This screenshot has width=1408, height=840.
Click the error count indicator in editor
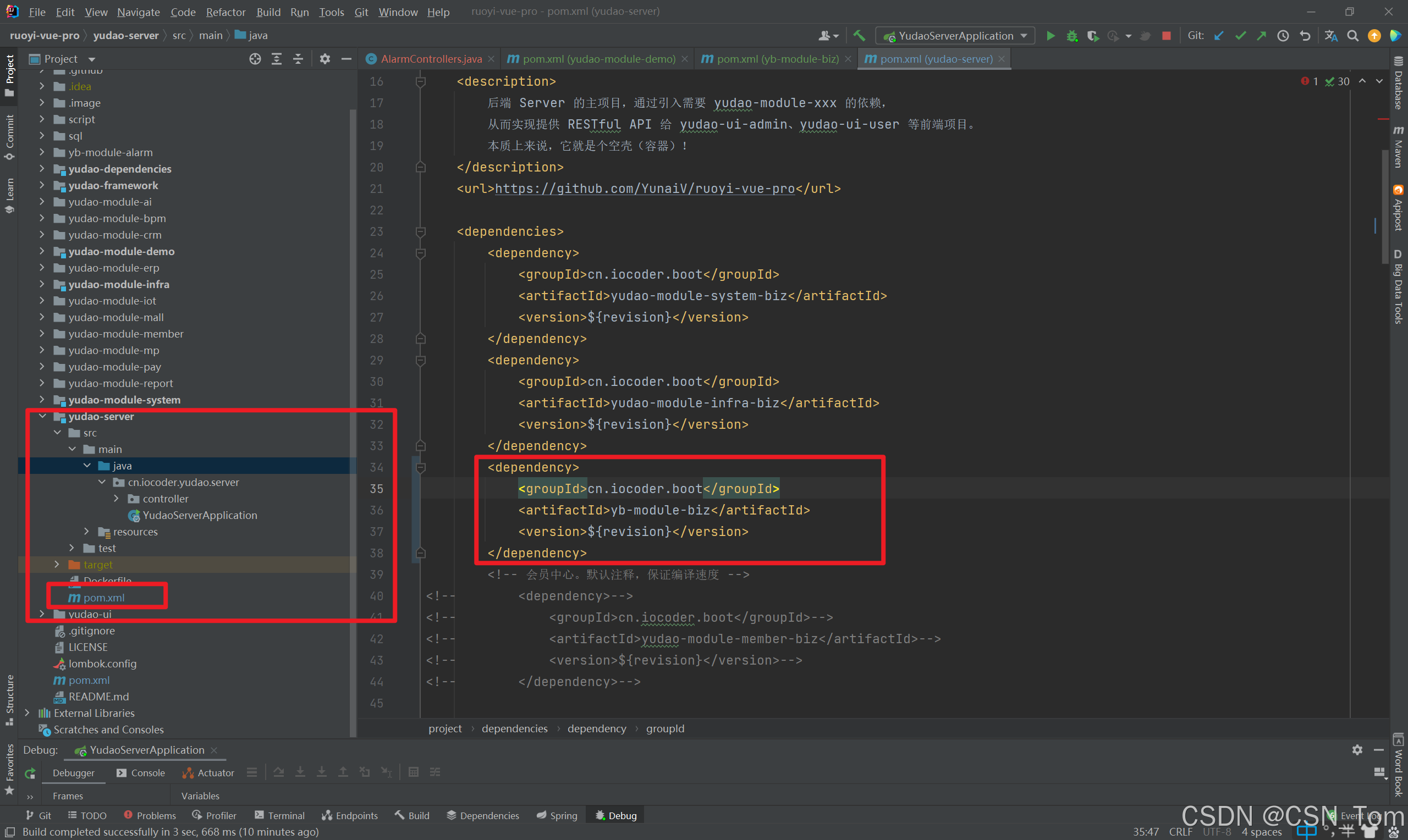1310,81
